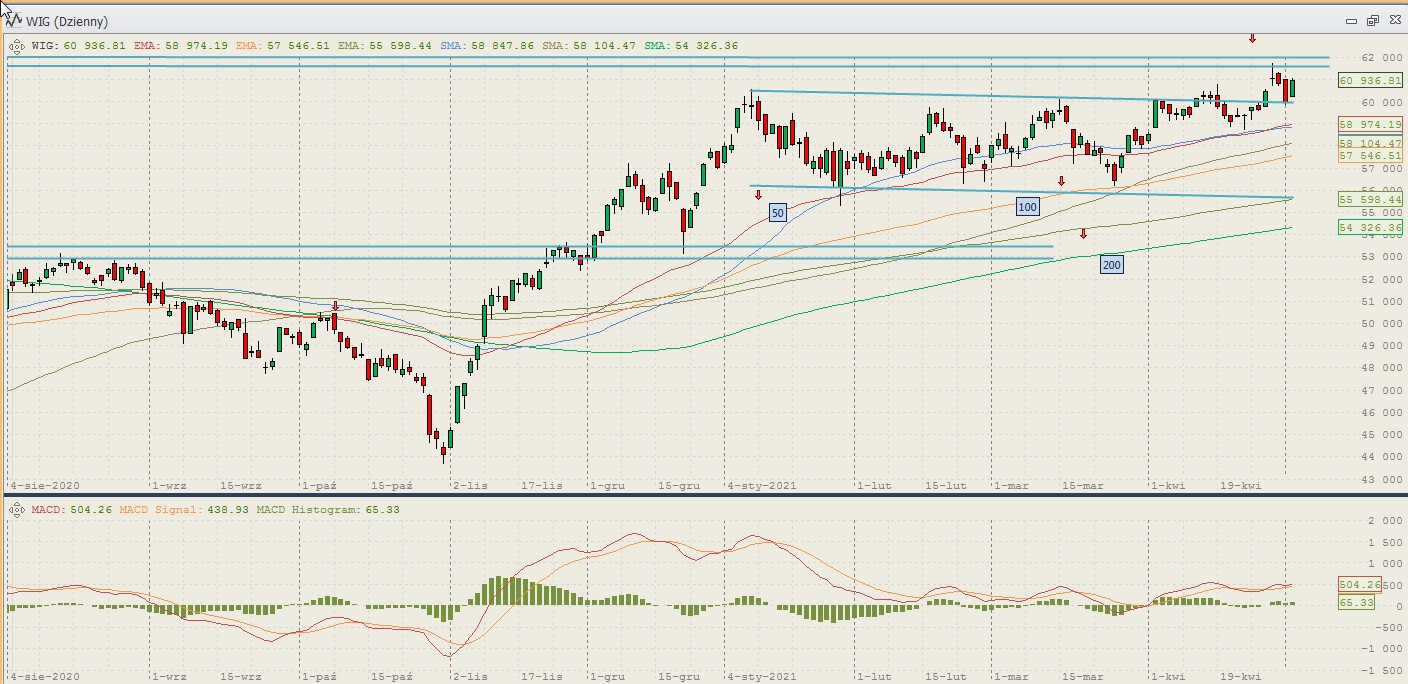Restore the WIG chart window size
1408x684 pixels.
tap(1373, 21)
